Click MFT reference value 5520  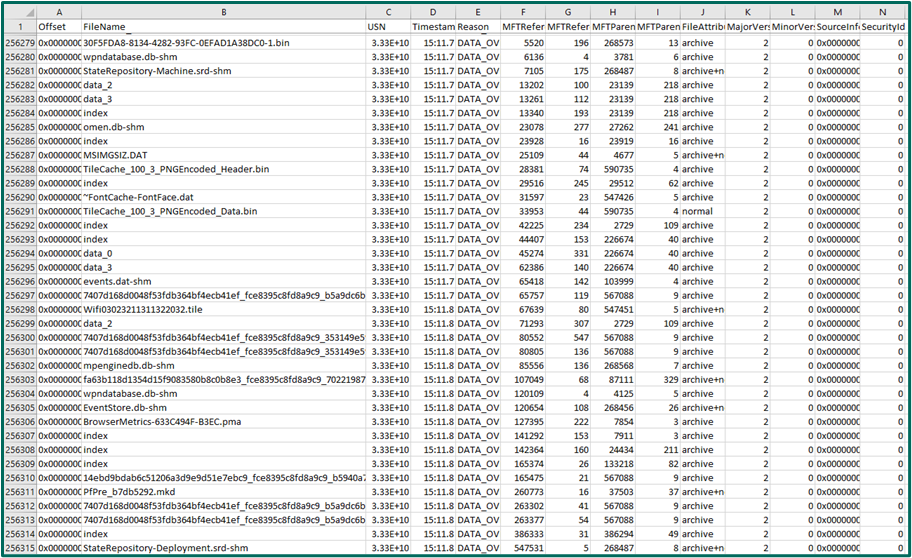(x=523, y=43)
